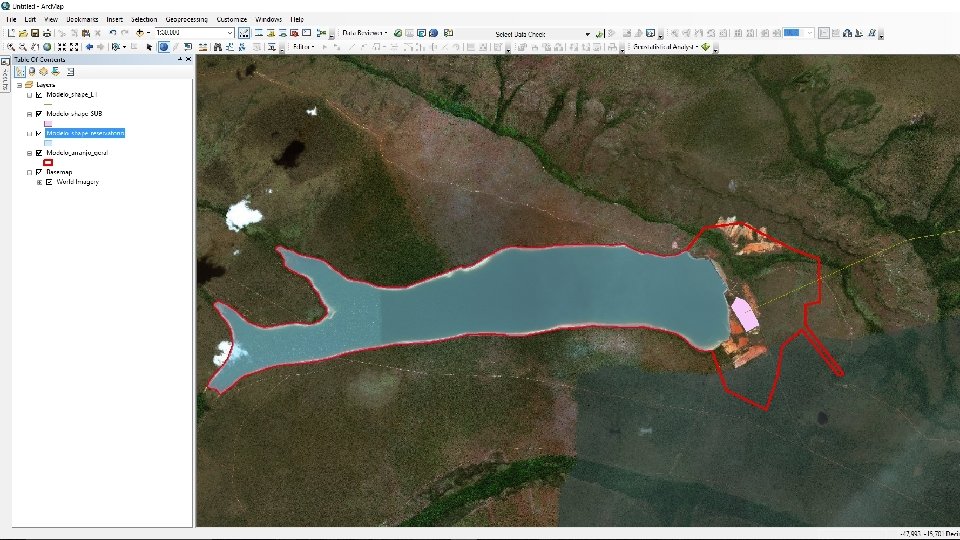960x540 pixels.
Task: Click red outline arranjo_geral symbol
Action: pos(48,162)
